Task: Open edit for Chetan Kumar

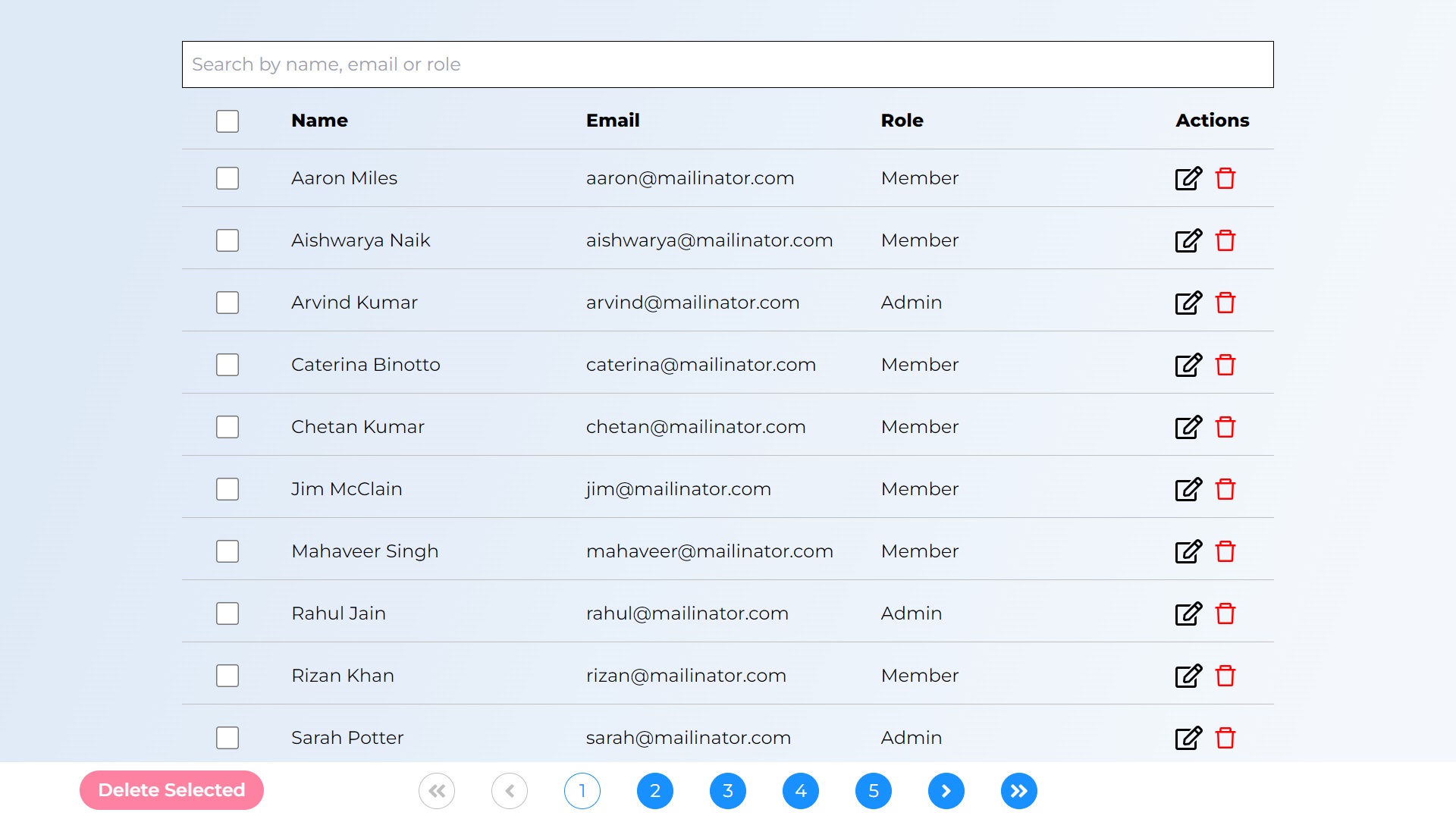Action: click(x=1188, y=427)
